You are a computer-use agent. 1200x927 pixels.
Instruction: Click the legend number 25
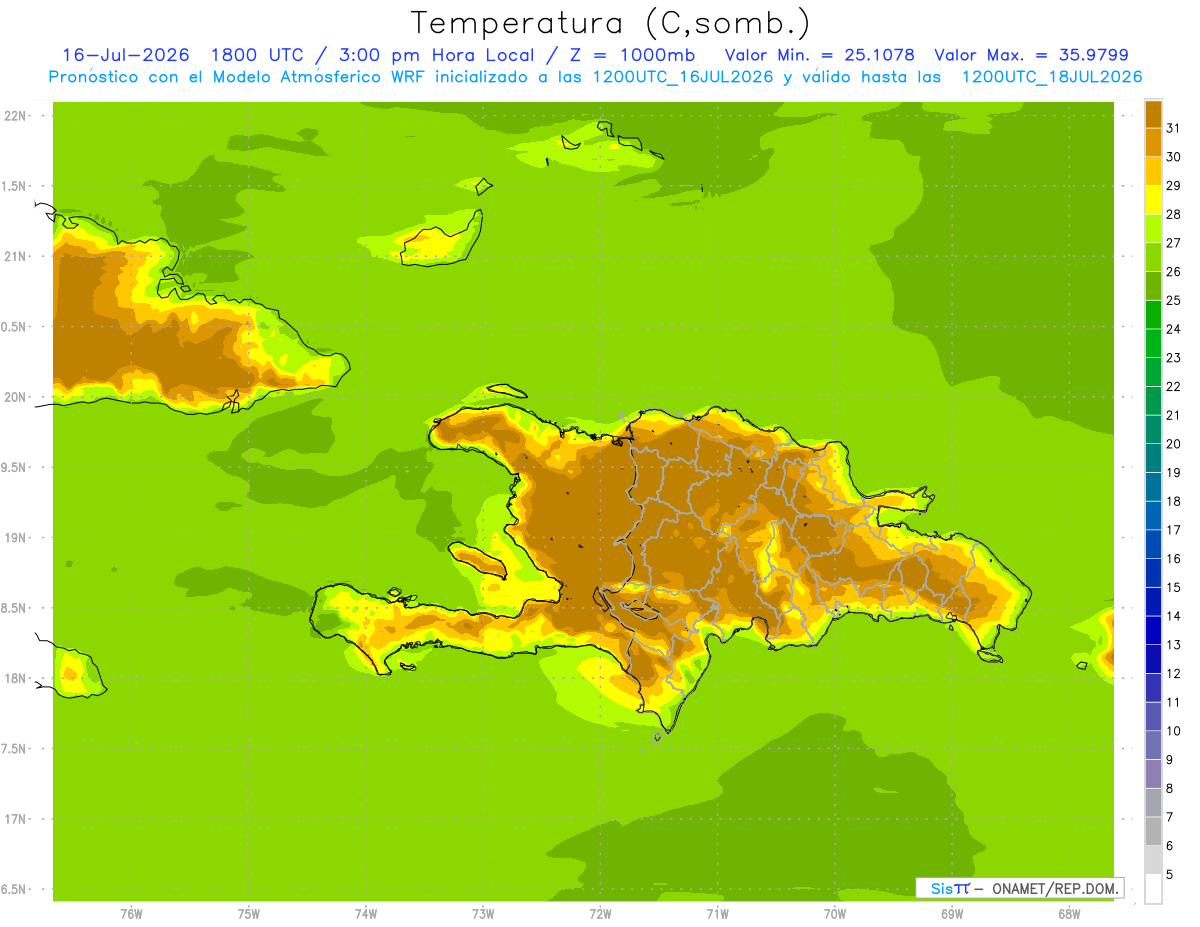coord(1174,300)
